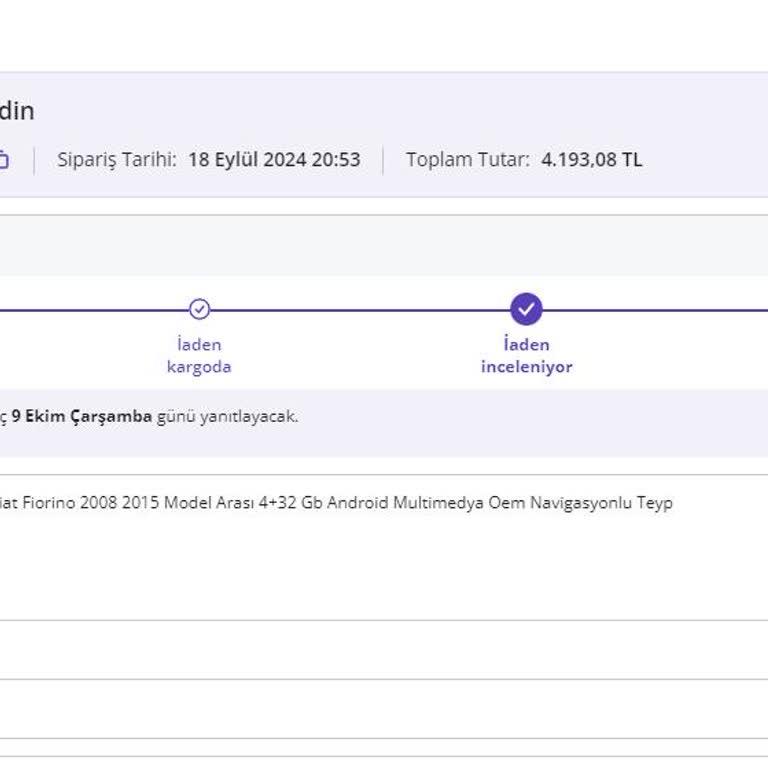Click the total amount 4.193,08 TL

[x=592, y=160]
